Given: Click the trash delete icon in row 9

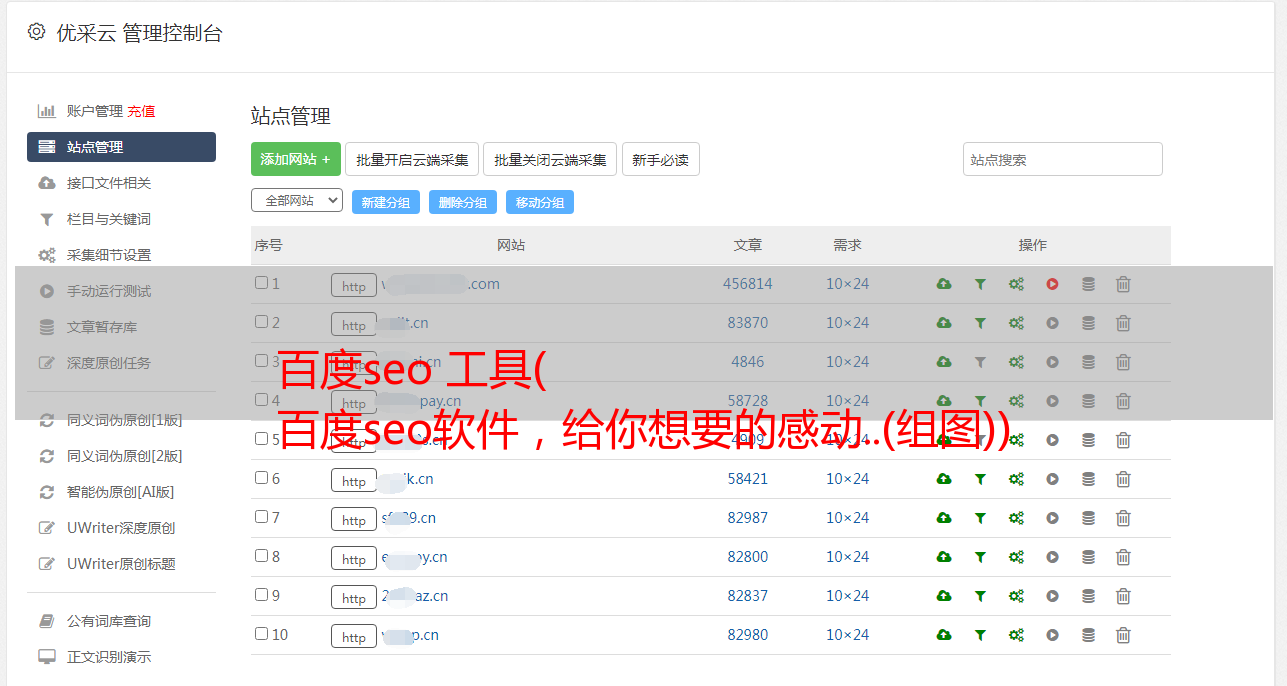Looking at the screenshot, I should coord(1123,596).
